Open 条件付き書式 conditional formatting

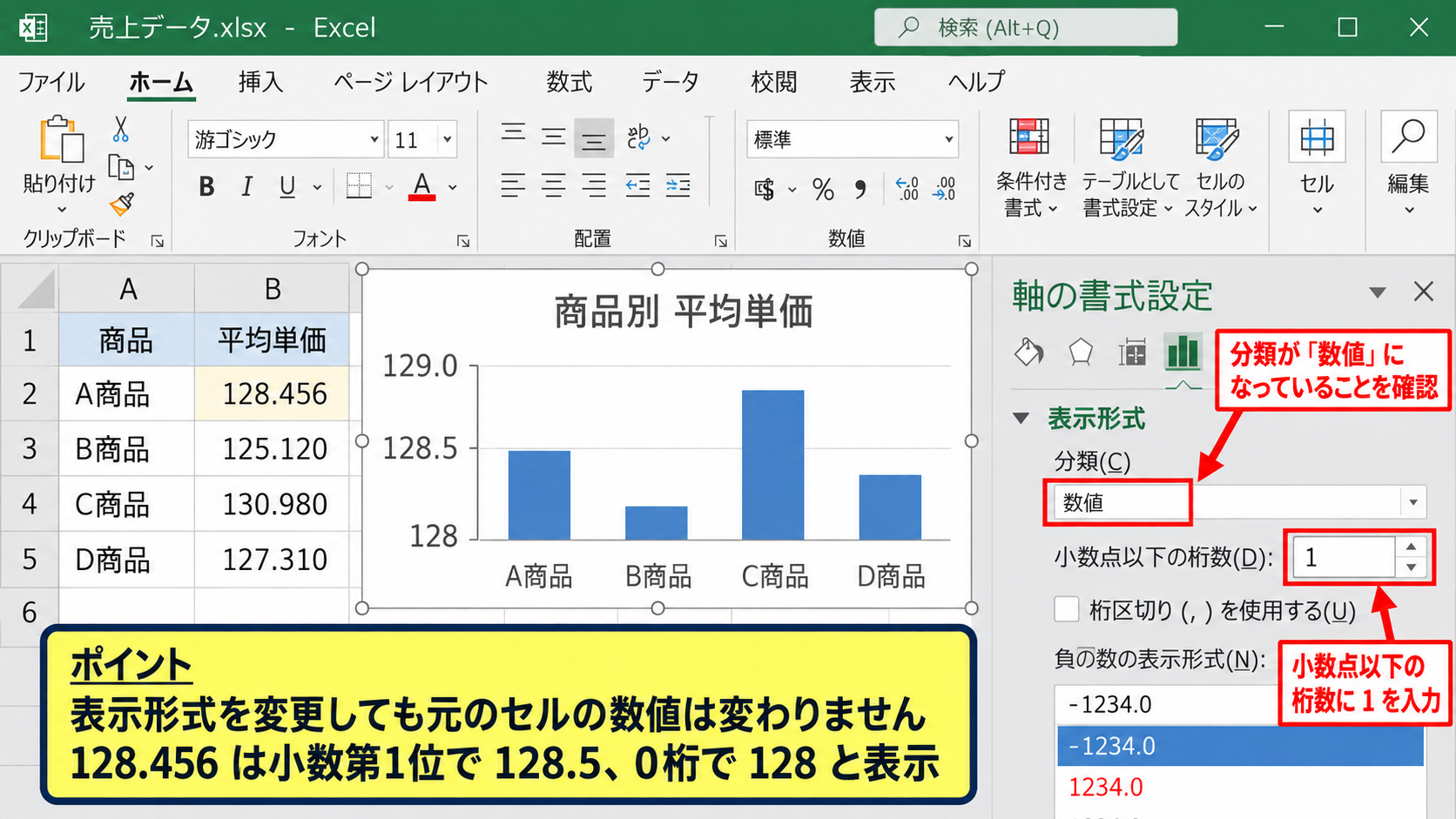[x=1031, y=168]
